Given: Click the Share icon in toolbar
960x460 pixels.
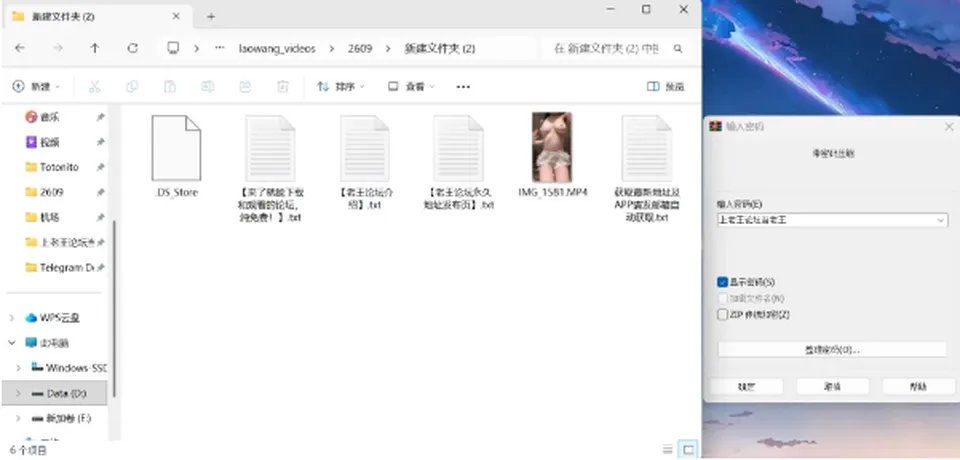Looking at the screenshot, I should [245, 86].
